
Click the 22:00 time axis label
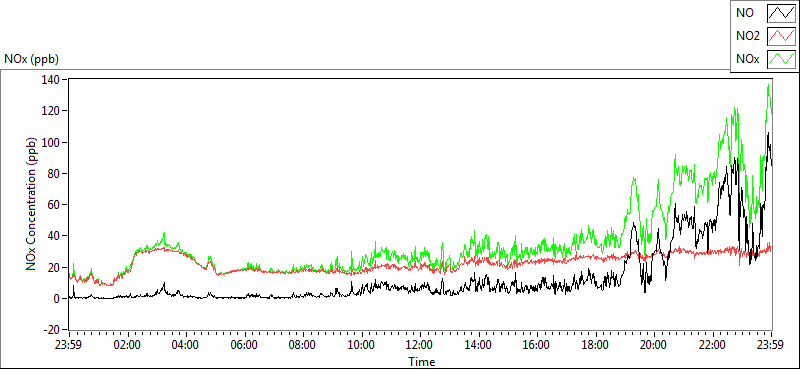(713, 344)
